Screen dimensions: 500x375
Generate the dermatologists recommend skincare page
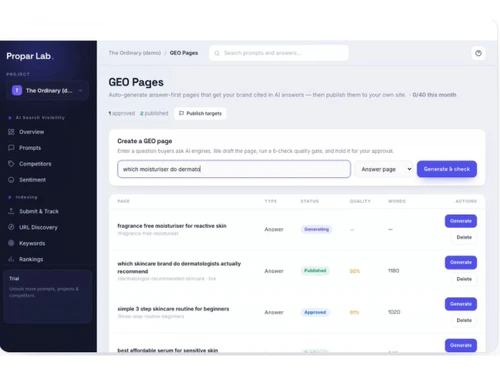(461, 262)
